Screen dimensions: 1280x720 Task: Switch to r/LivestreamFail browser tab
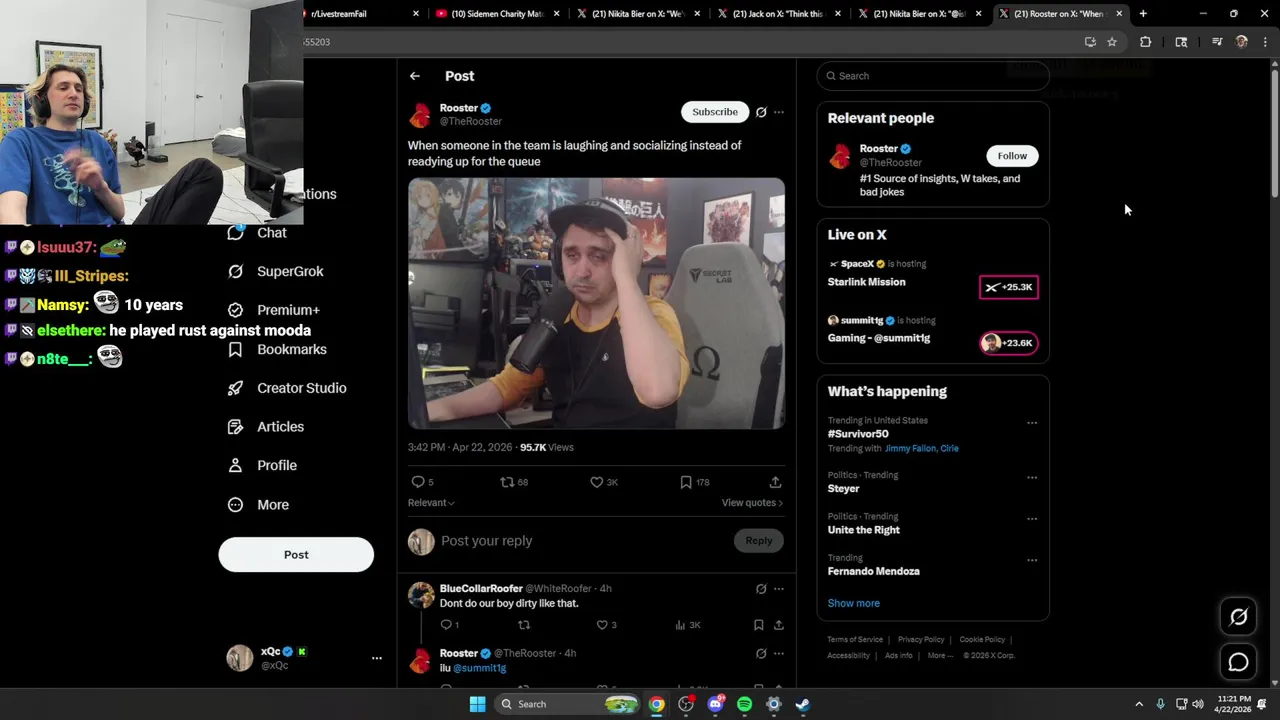coord(348,14)
